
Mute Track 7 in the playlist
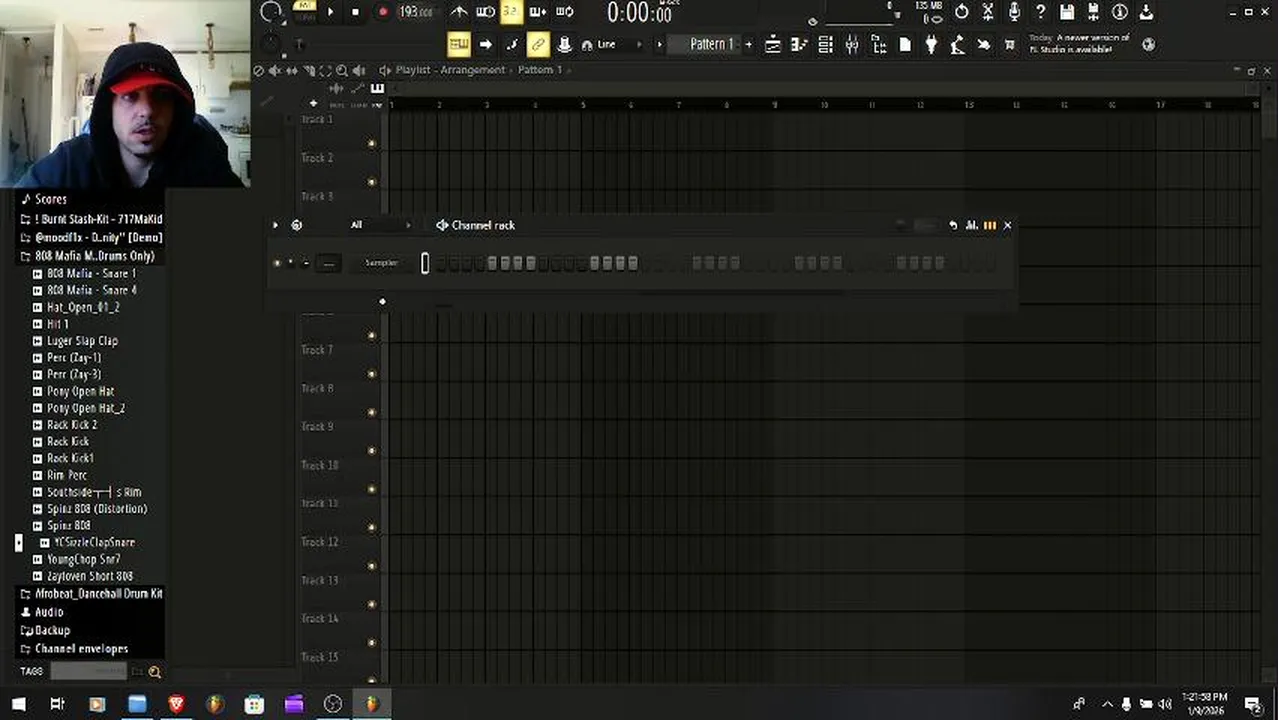(372, 335)
